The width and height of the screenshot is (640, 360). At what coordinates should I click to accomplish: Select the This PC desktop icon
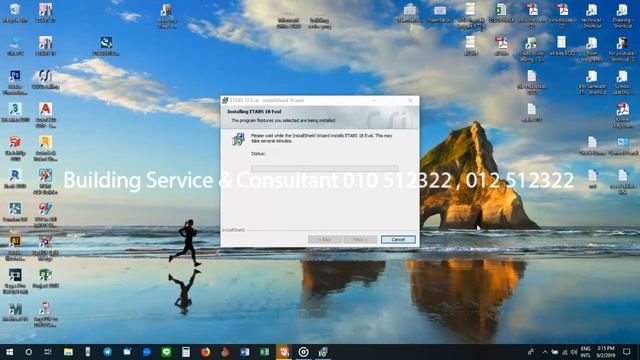click(x=15, y=46)
